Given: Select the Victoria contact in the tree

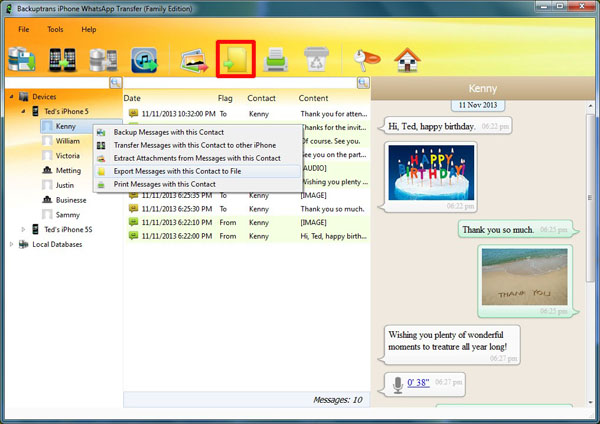Looking at the screenshot, I should pyautogui.click(x=68, y=156).
